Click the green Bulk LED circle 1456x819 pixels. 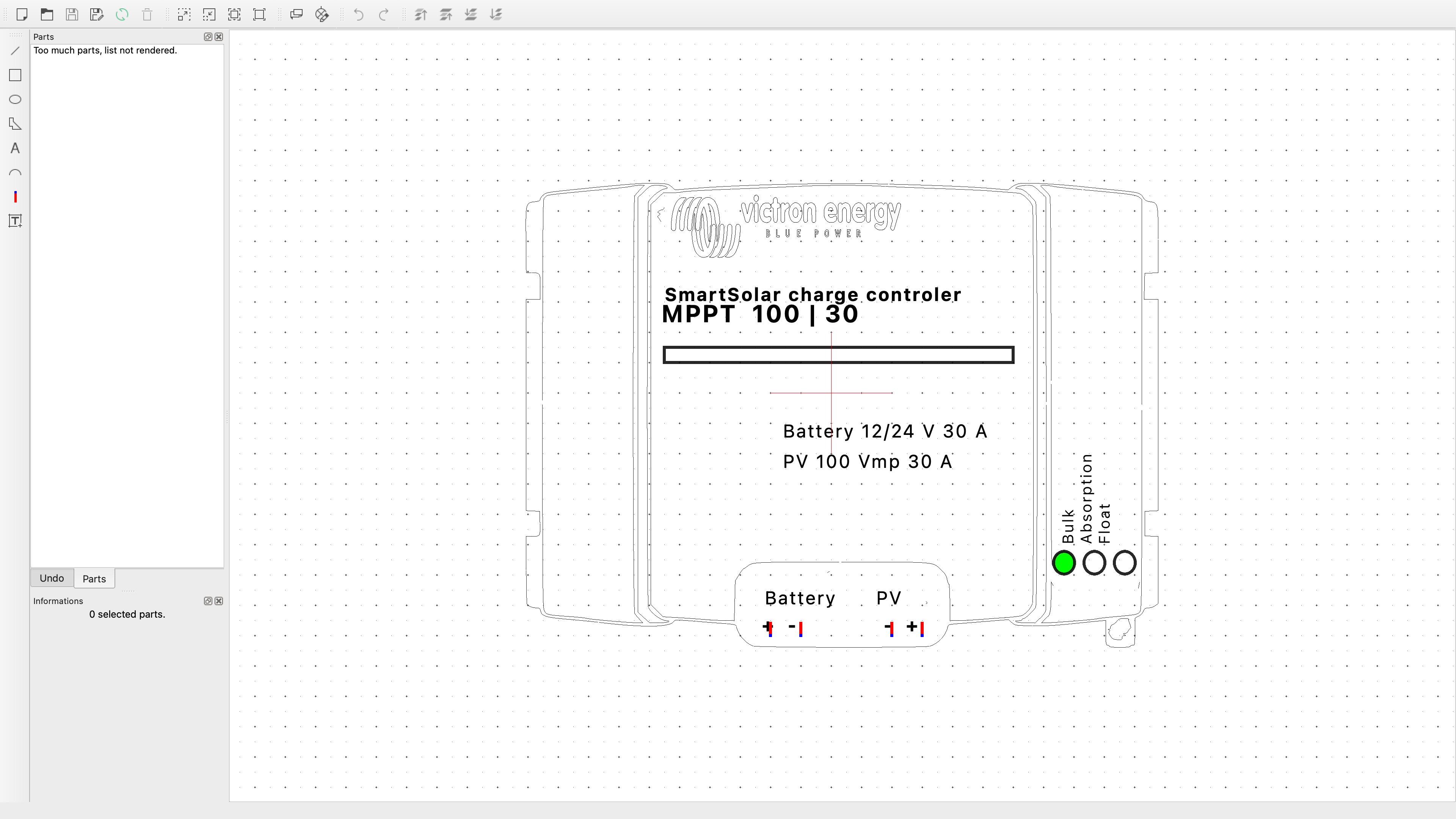tap(1064, 563)
